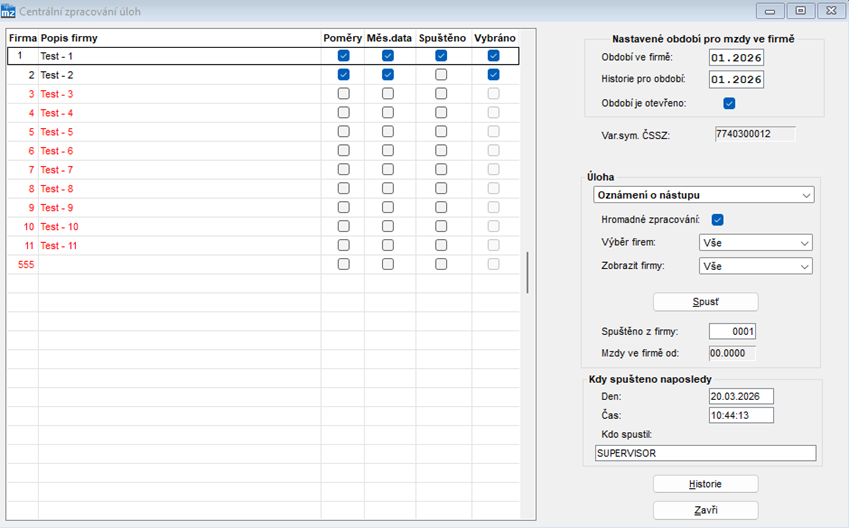Click the Historie pro období field
The image size is (849, 528).
pos(736,80)
